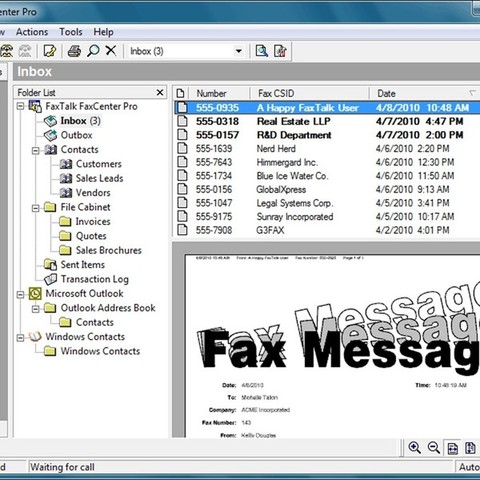Screen dimensions: 480x480
Task: Select fax from GlobalXpress
Action: (x=327, y=189)
